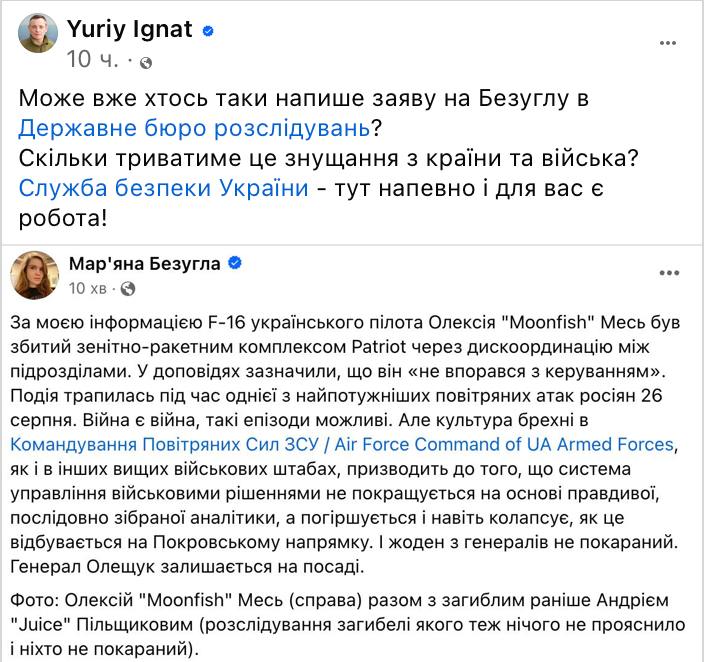Click the globe privacy icon next to "10 хв"

(127, 289)
